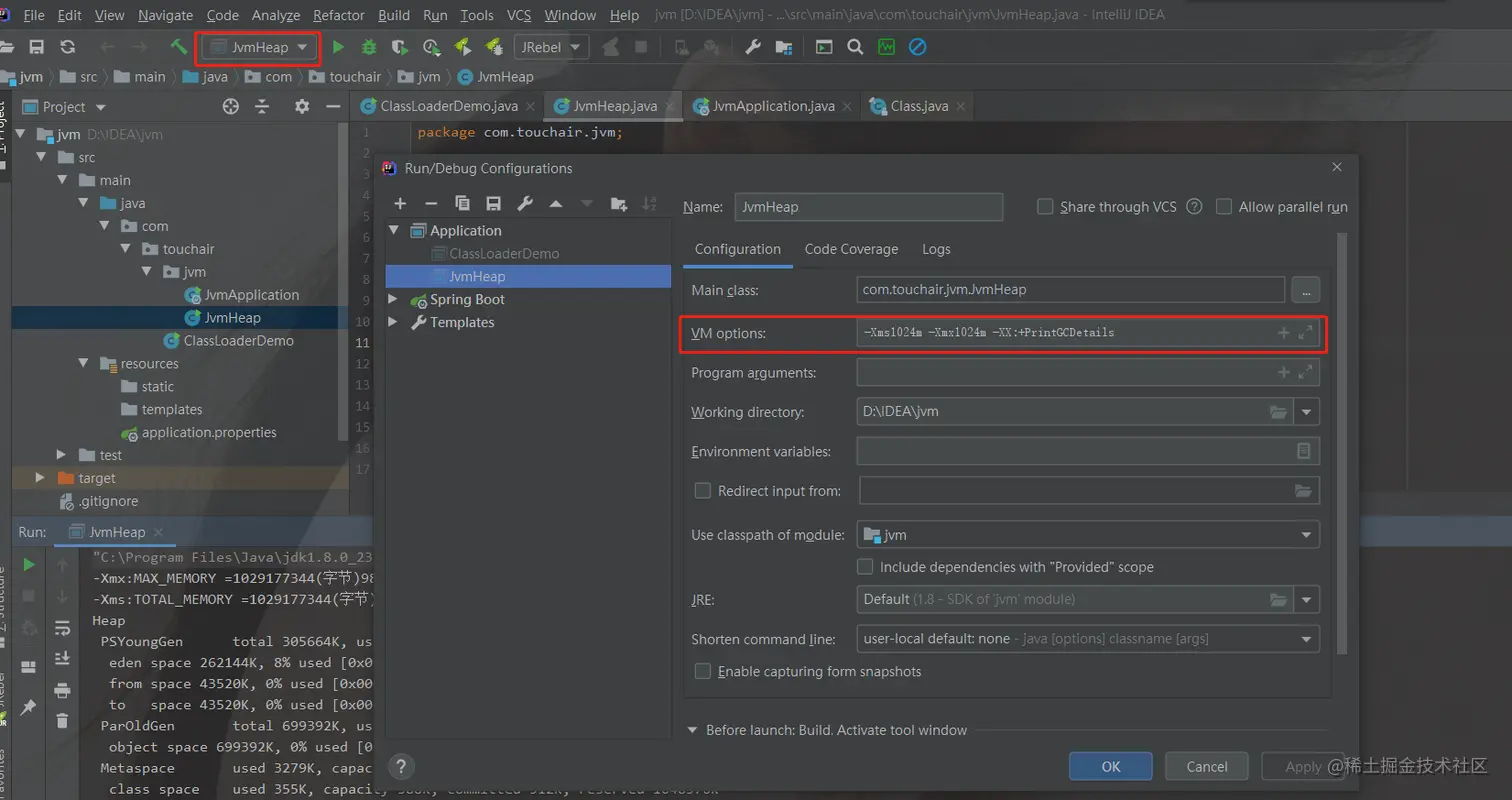Run JvmHeap with the green Run icon
This screenshot has height=800, width=1512.
point(338,47)
